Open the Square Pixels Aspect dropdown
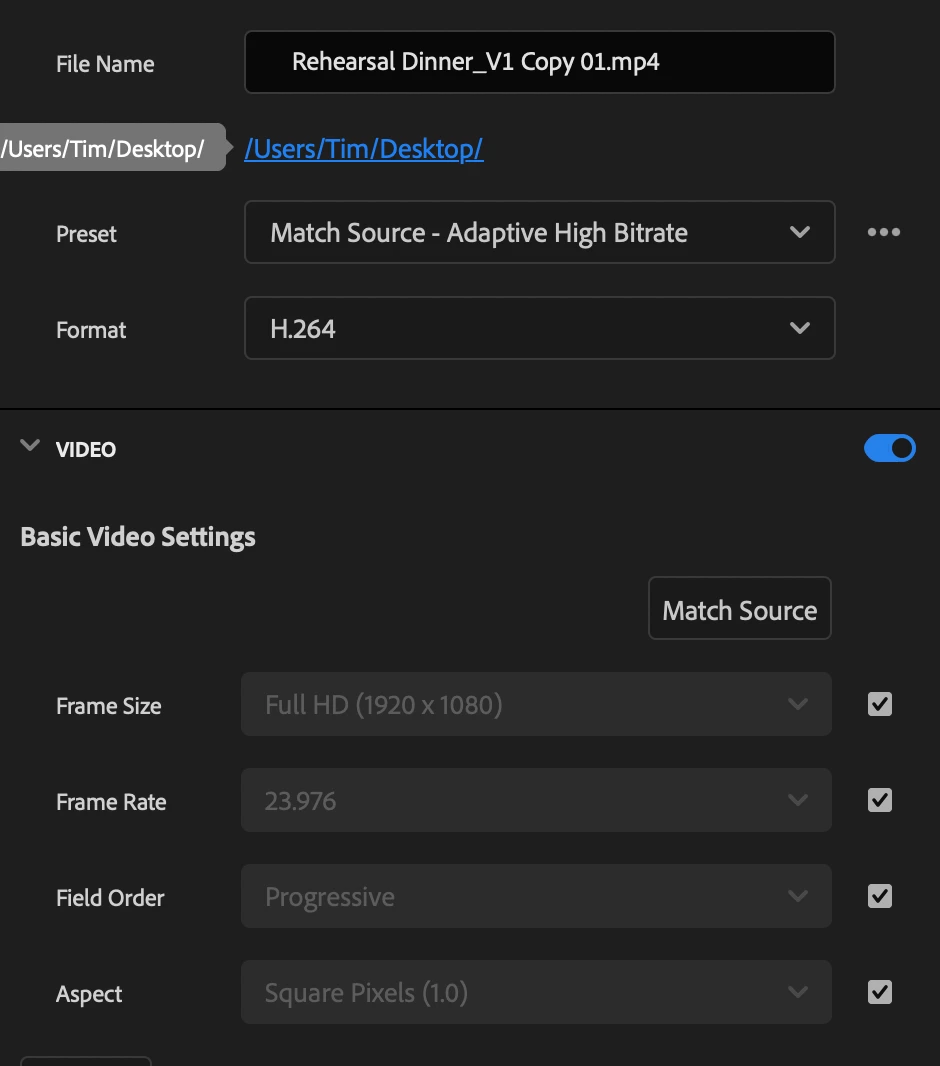 click(536, 992)
